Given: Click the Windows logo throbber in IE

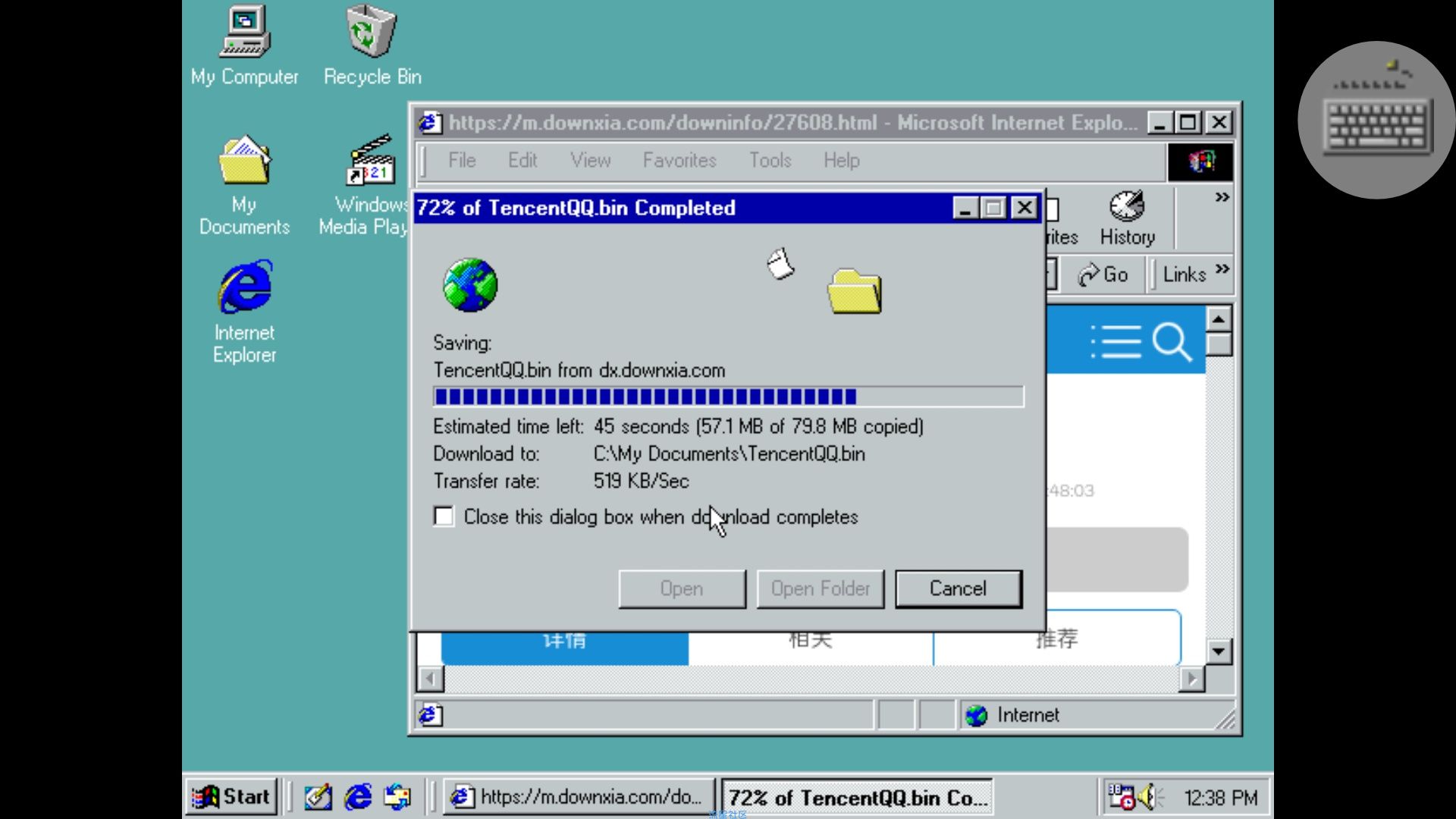Looking at the screenshot, I should coord(1200,161).
